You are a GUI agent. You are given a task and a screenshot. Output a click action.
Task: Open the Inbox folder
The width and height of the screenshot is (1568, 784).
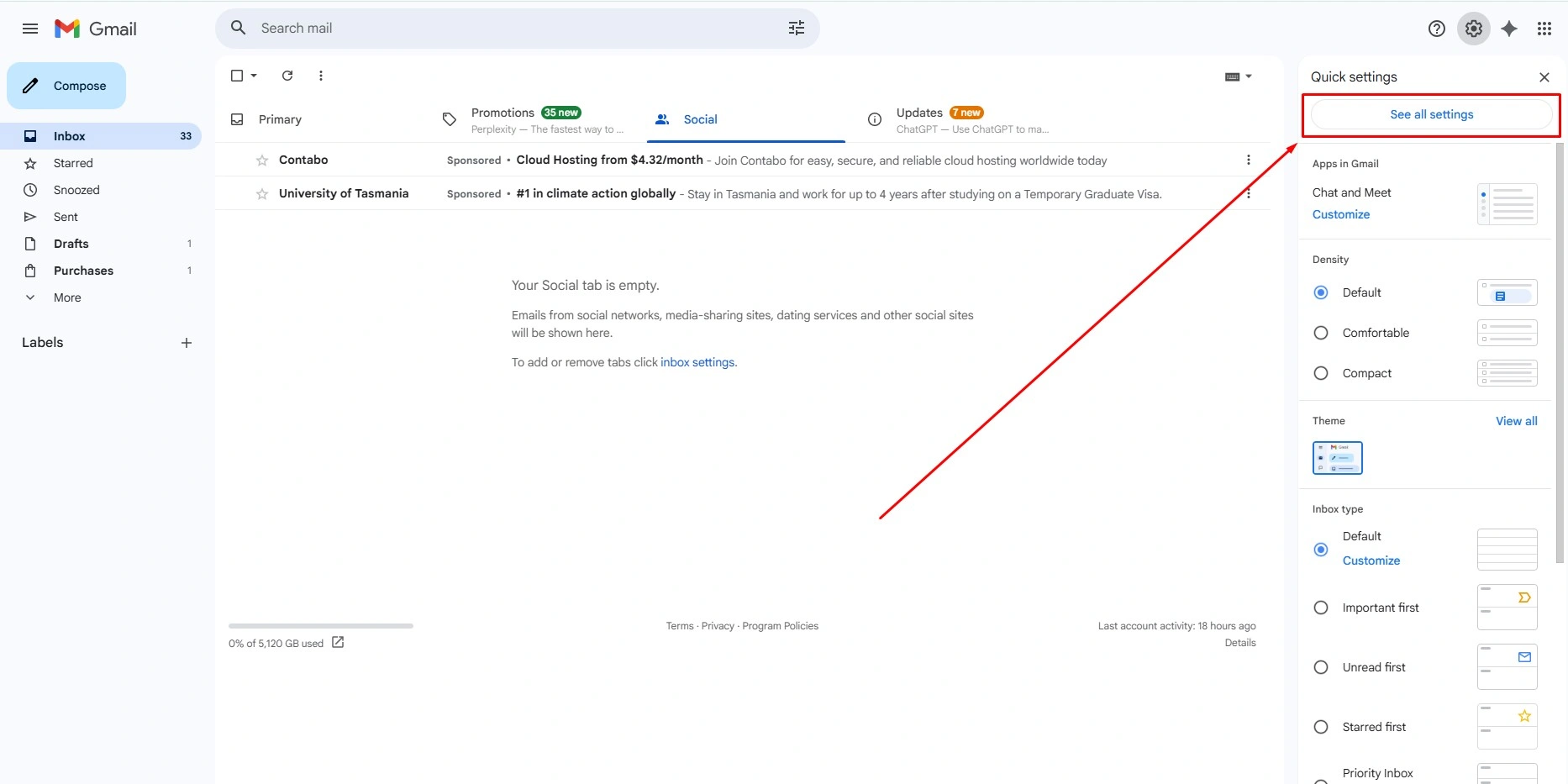[101, 136]
